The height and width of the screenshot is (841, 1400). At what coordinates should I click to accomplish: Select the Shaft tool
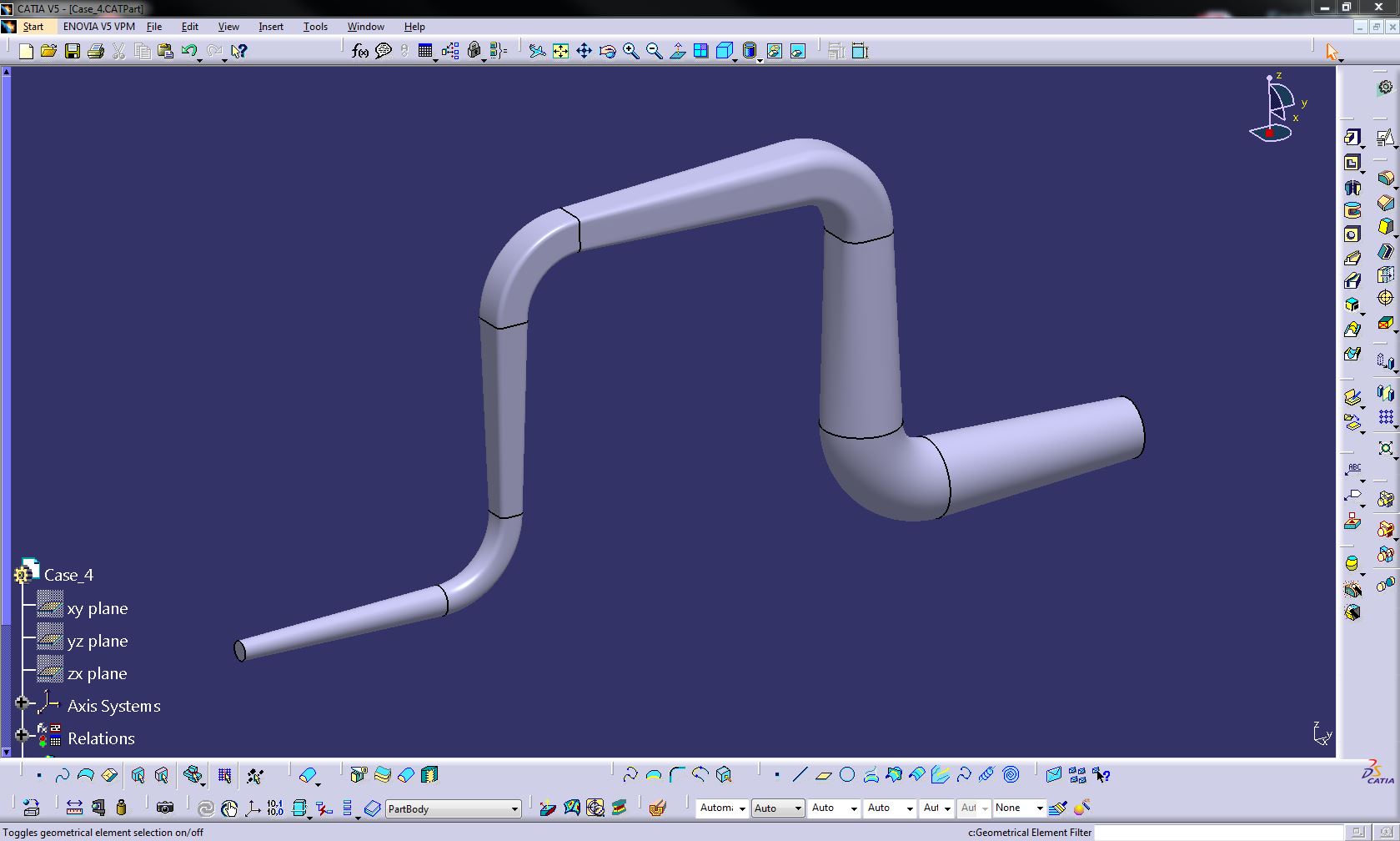click(1352, 188)
